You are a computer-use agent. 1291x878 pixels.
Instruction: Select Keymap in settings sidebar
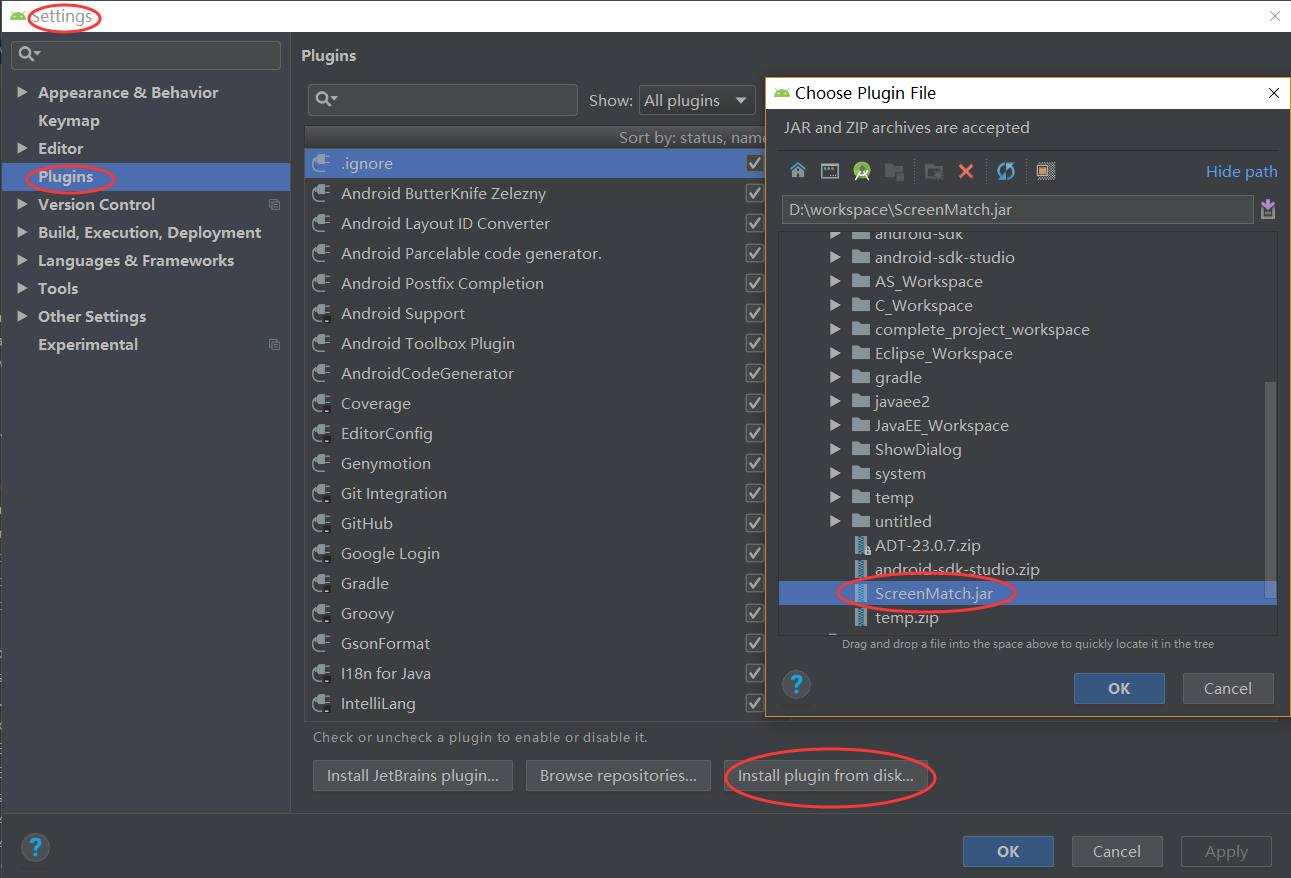point(69,120)
